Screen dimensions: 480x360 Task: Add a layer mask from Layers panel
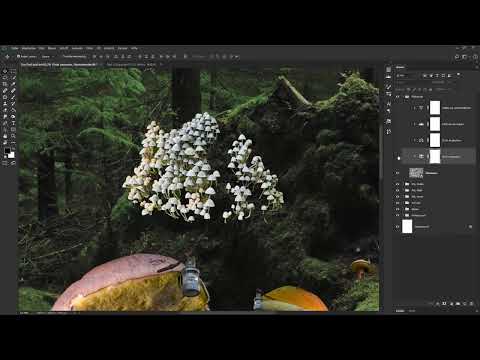444,304
